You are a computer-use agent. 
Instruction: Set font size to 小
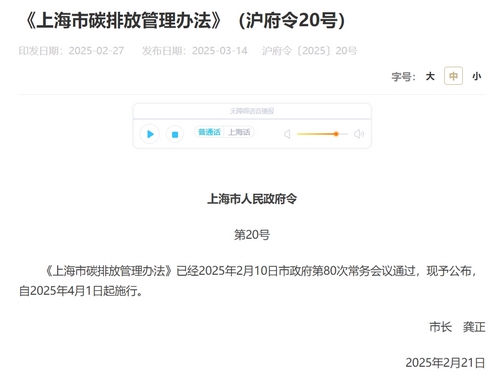click(x=477, y=76)
